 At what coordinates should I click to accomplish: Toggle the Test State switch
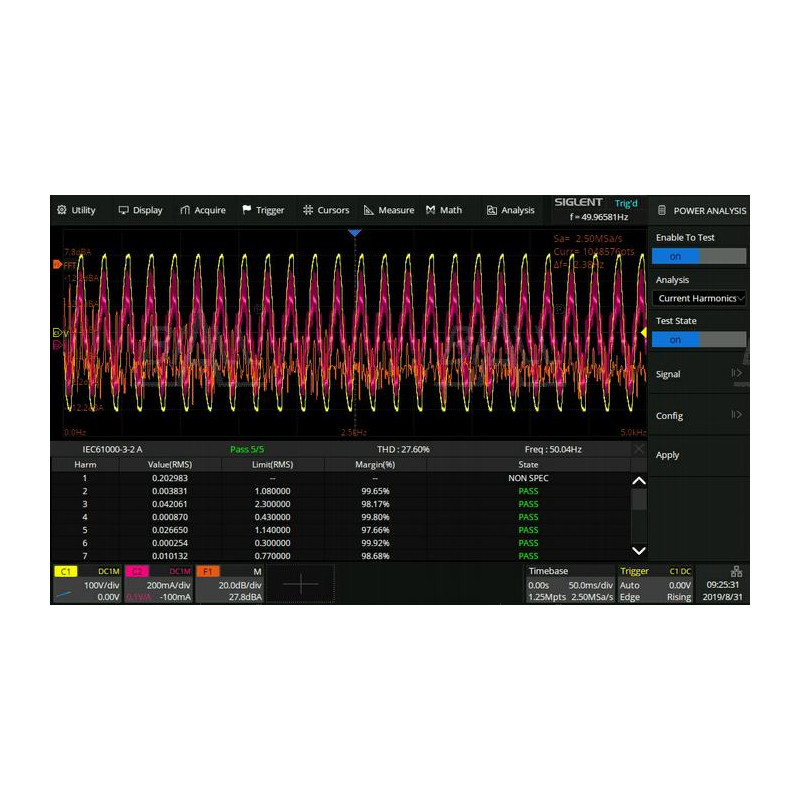pyautogui.click(x=699, y=339)
